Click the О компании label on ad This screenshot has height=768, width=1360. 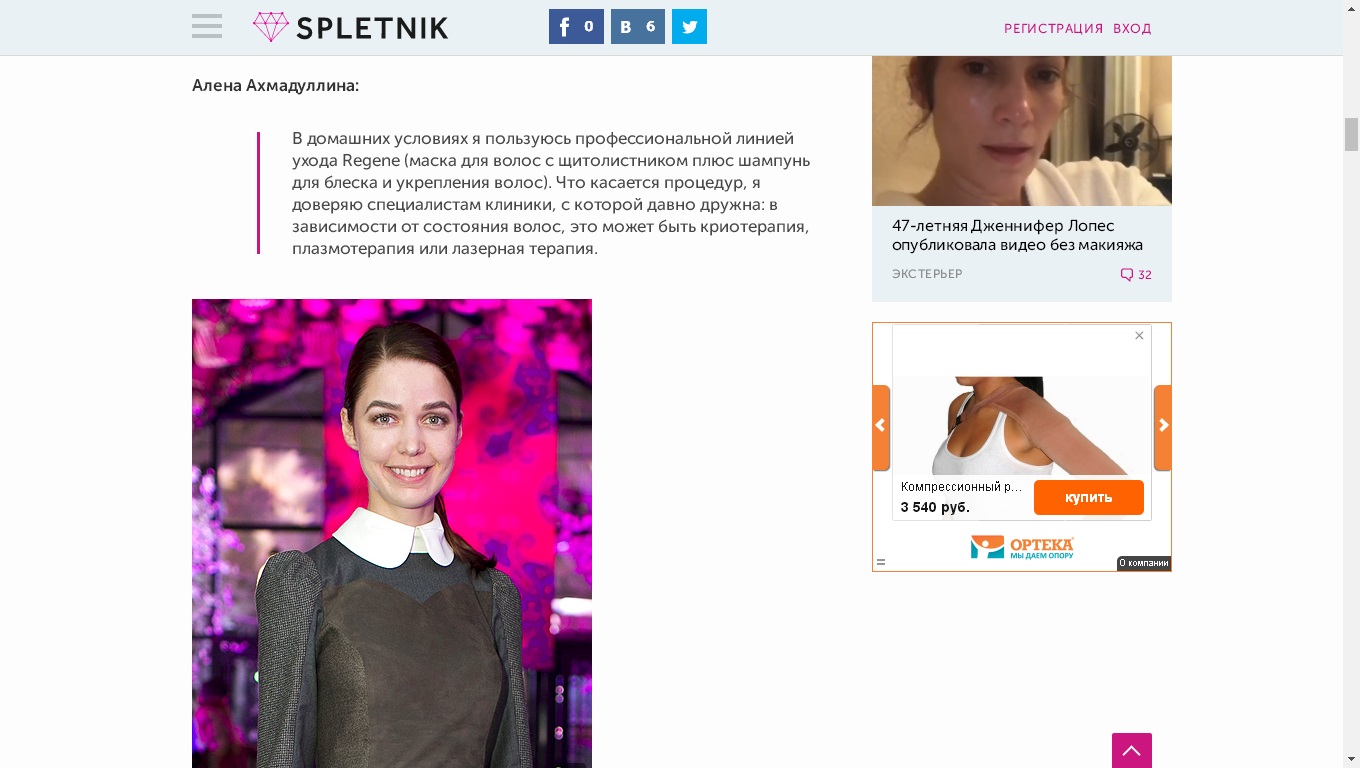(1144, 563)
